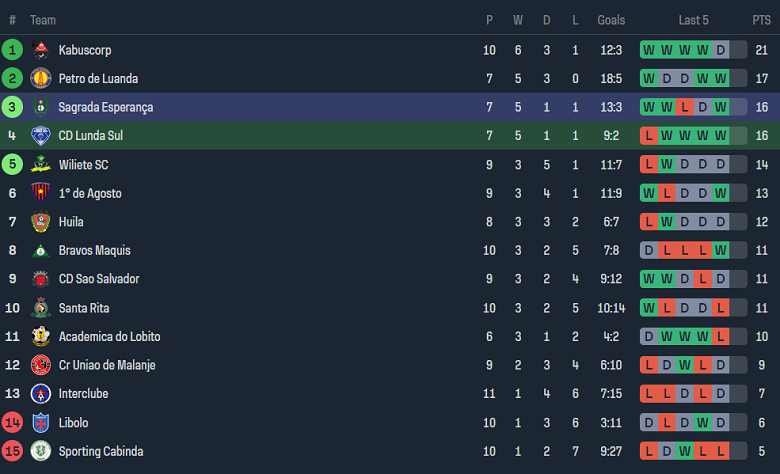This screenshot has height=474, width=780.
Task: Click the Petro de Luanda club logo
Action: click(x=41, y=78)
